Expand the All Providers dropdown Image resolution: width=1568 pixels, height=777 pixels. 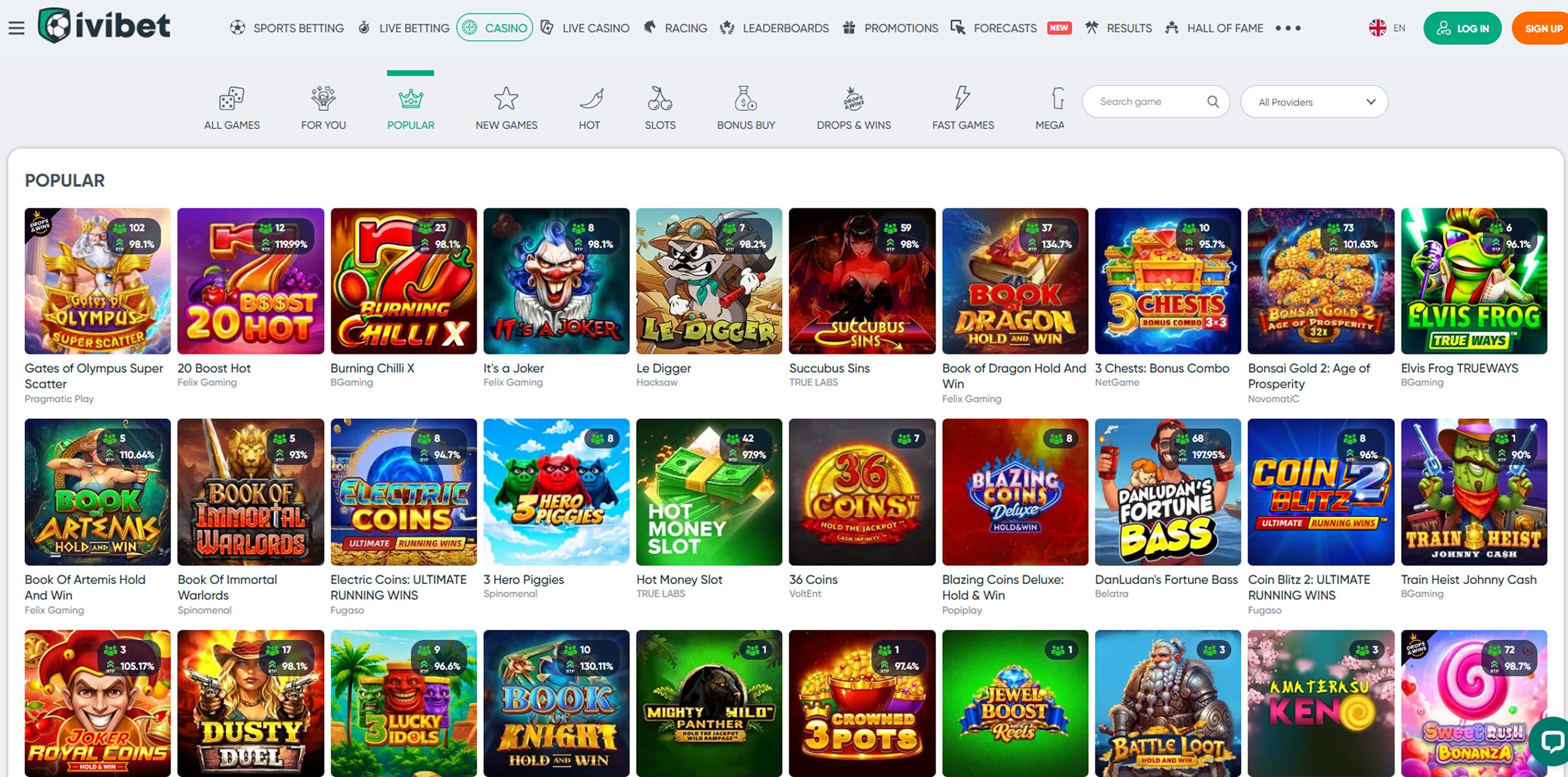tap(1314, 102)
